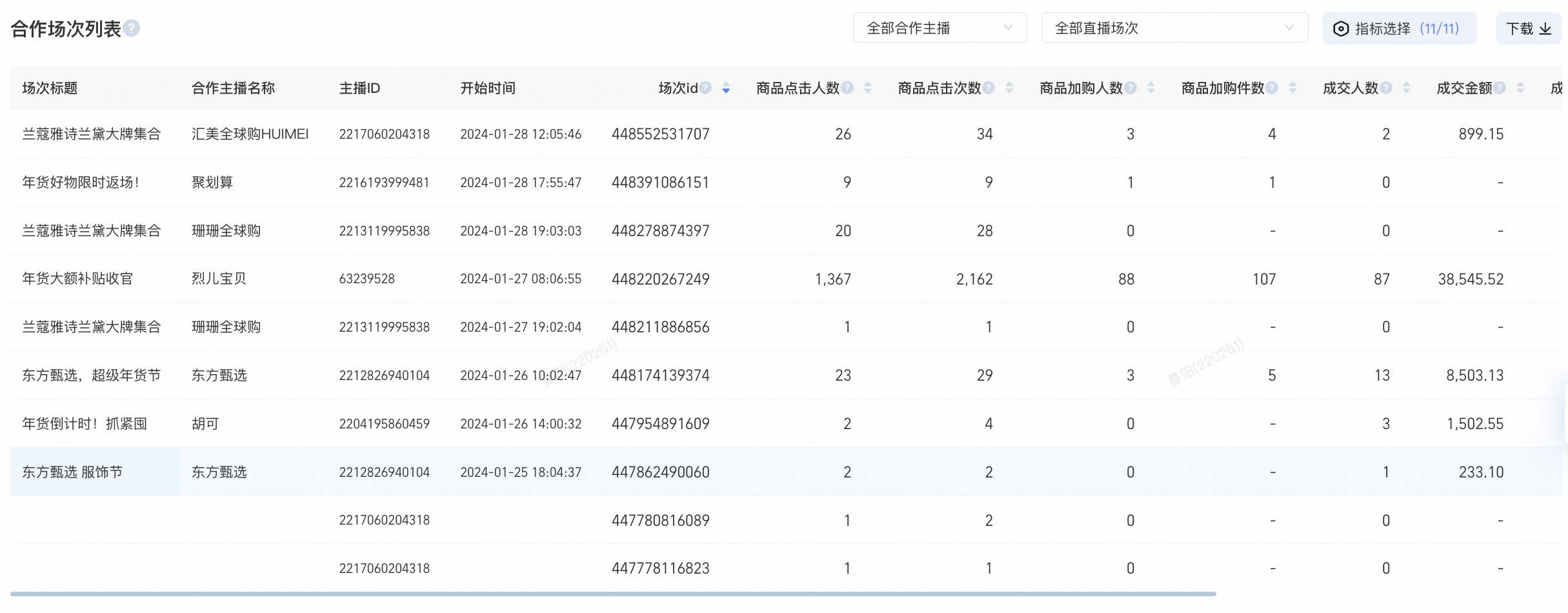Click amount 8,503.13
Image resolution: width=1568 pixels, height=613 pixels.
pos(1474,376)
